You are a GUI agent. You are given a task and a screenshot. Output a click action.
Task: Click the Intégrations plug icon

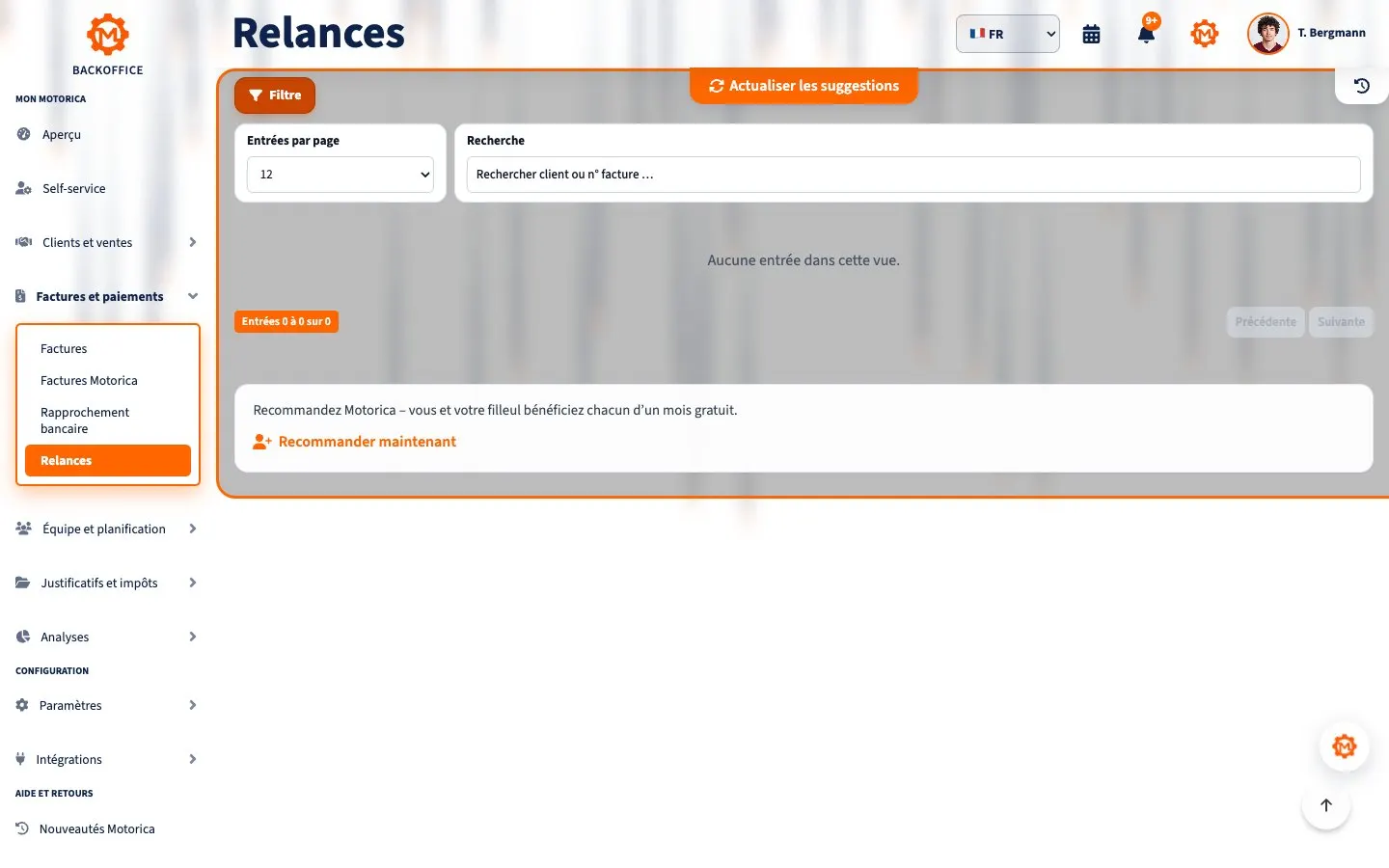click(20, 759)
